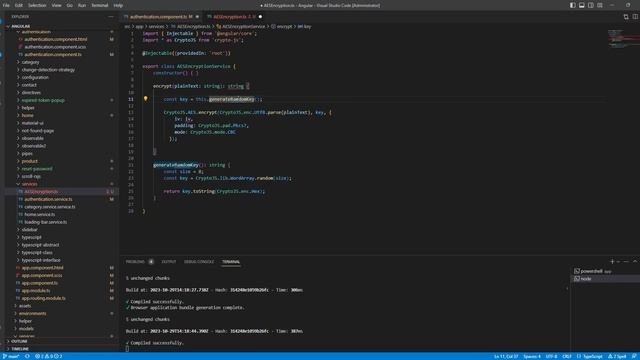Open authentication.component.scss file

coord(55,47)
